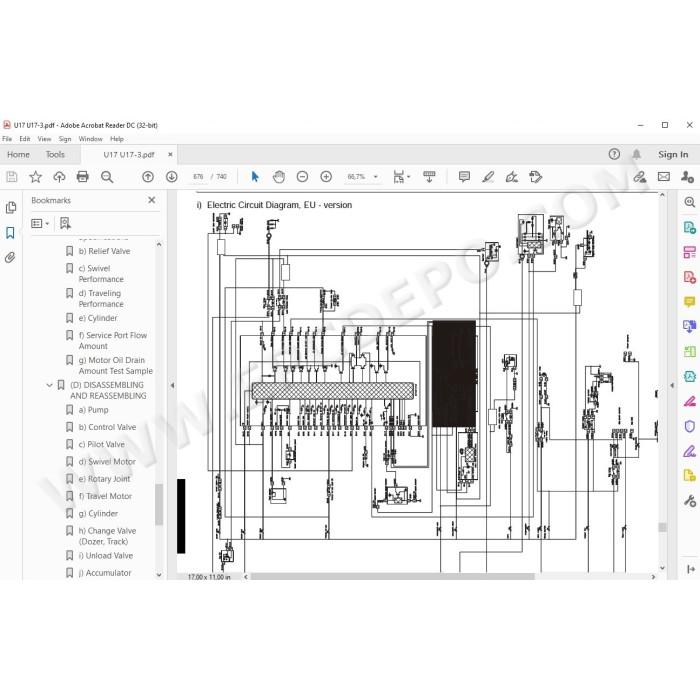The width and height of the screenshot is (700, 700).
Task: Click the page number input field
Action: click(x=198, y=177)
